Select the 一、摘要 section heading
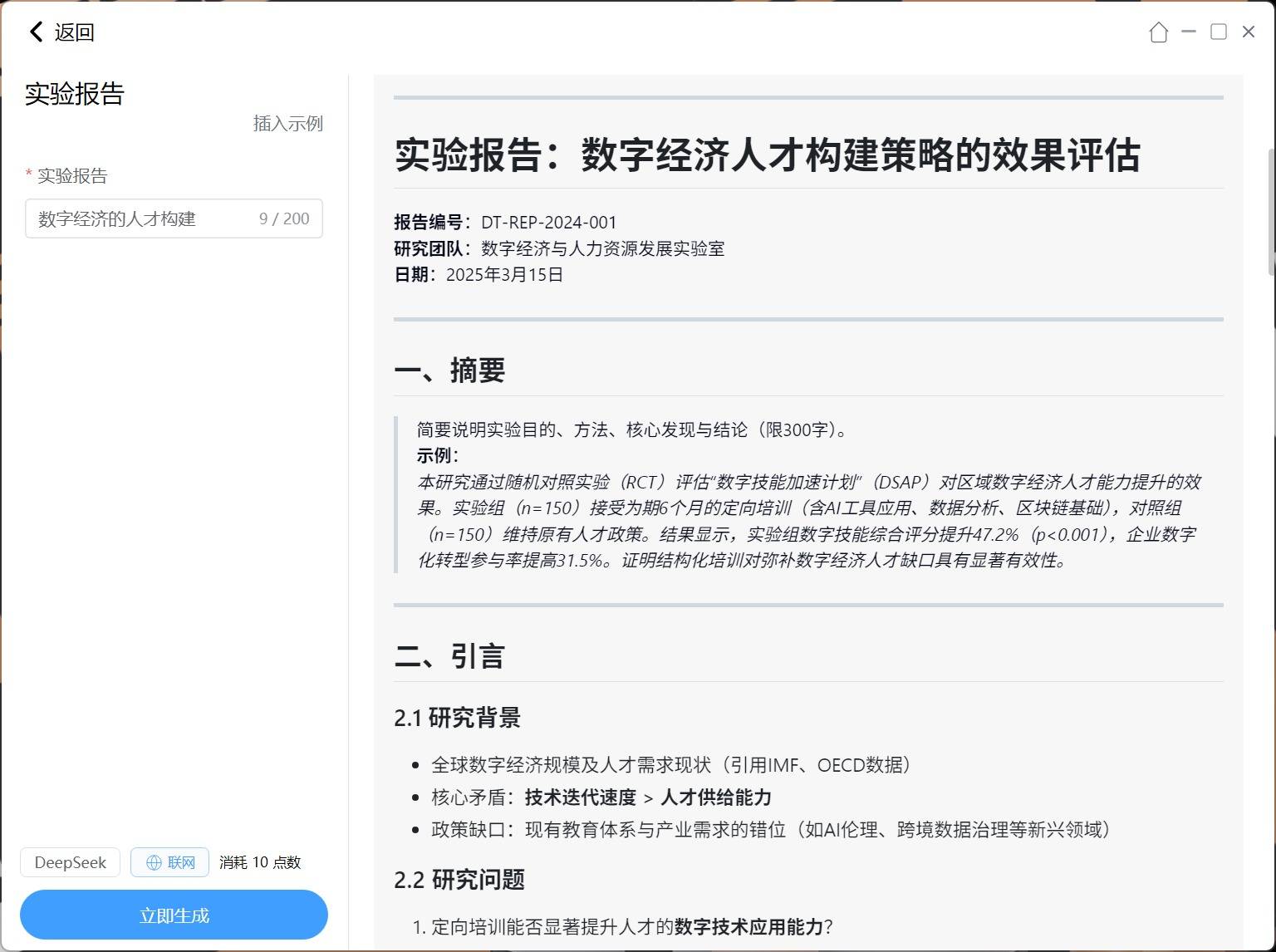The height and width of the screenshot is (952, 1276). (x=449, y=370)
